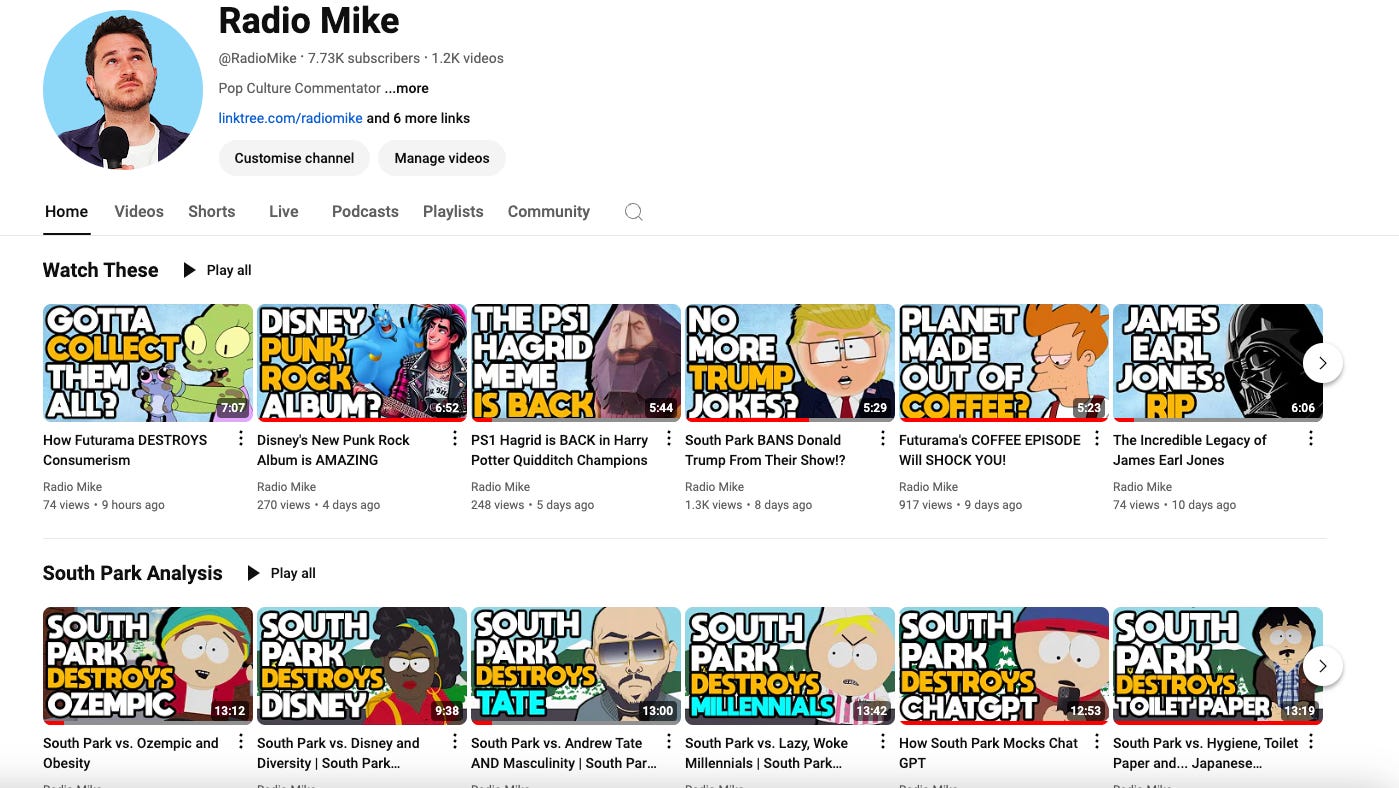Switch to the Podcasts tab

pyautogui.click(x=365, y=212)
